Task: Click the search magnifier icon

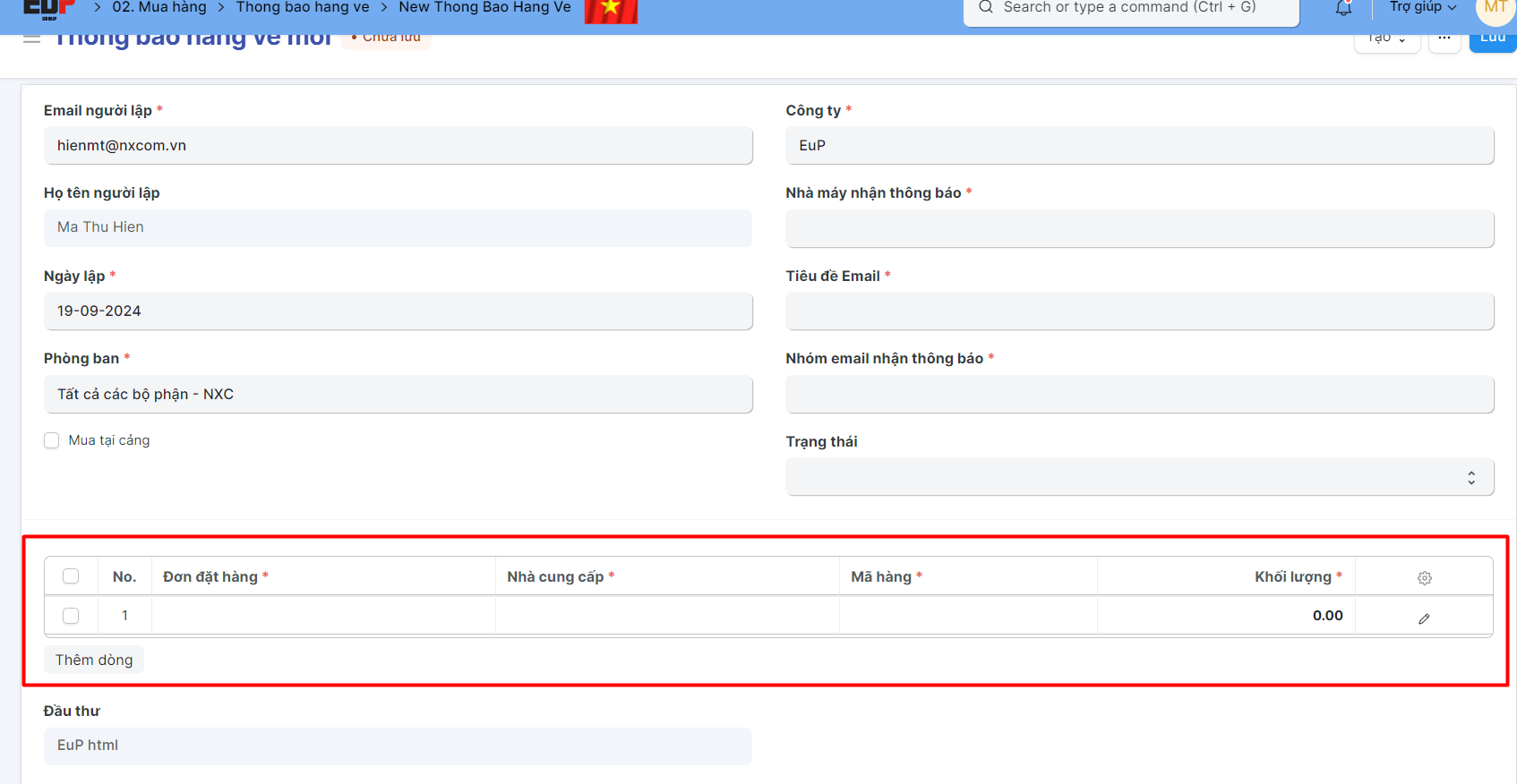Action: (986, 7)
